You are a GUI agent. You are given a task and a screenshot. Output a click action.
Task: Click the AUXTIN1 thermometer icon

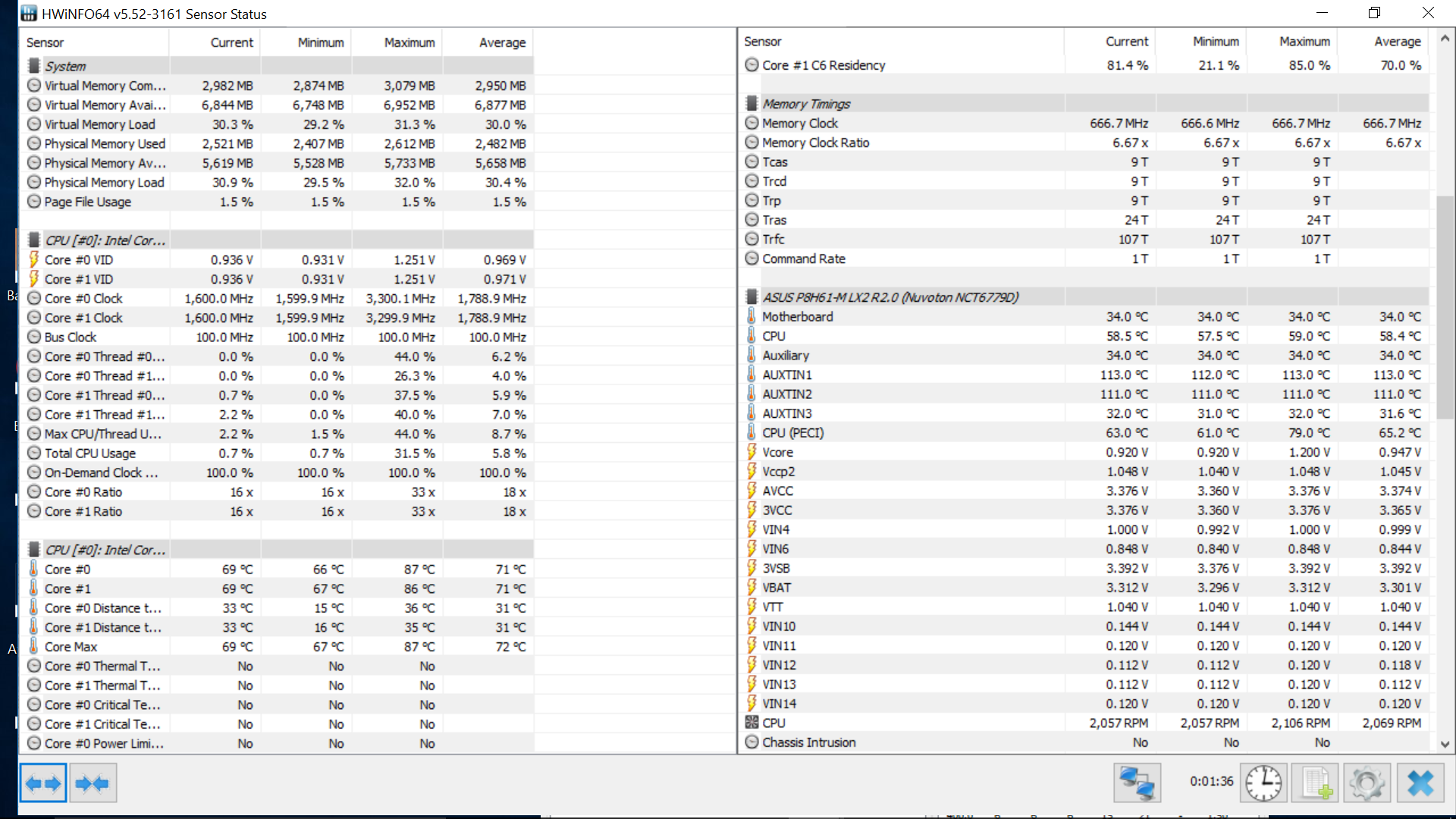(x=751, y=375)
